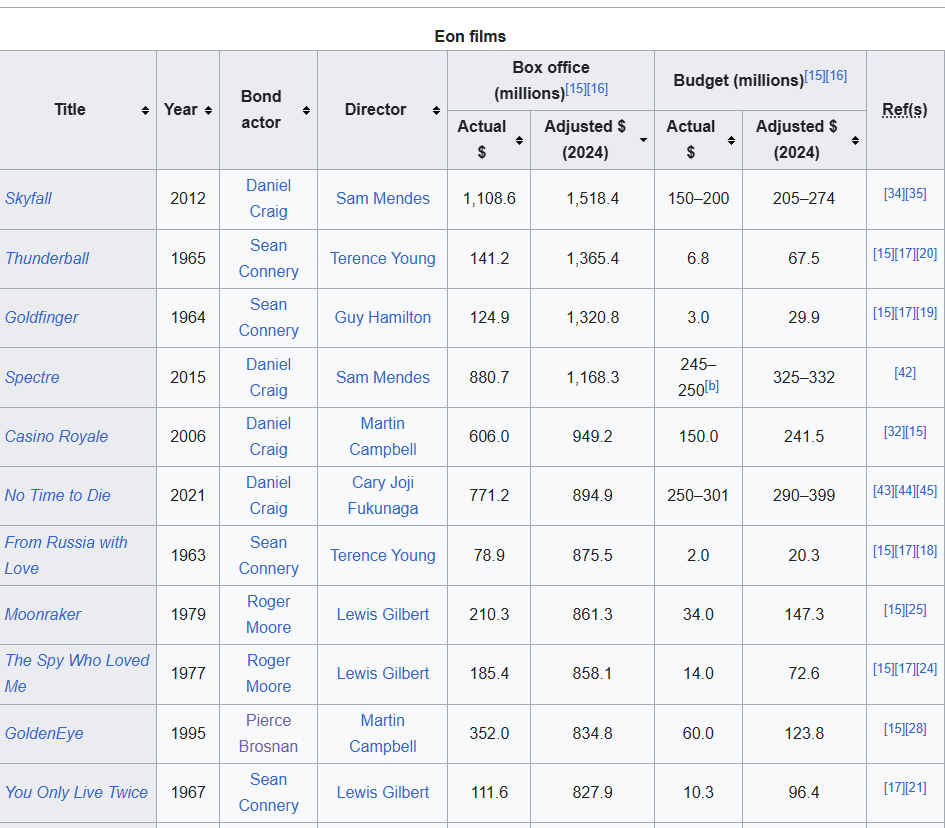Image resolution: width=945 pixels, height=828 pixels.
Task: Click Sam Mendes in Skyfall row
Action: pos(383,198)
